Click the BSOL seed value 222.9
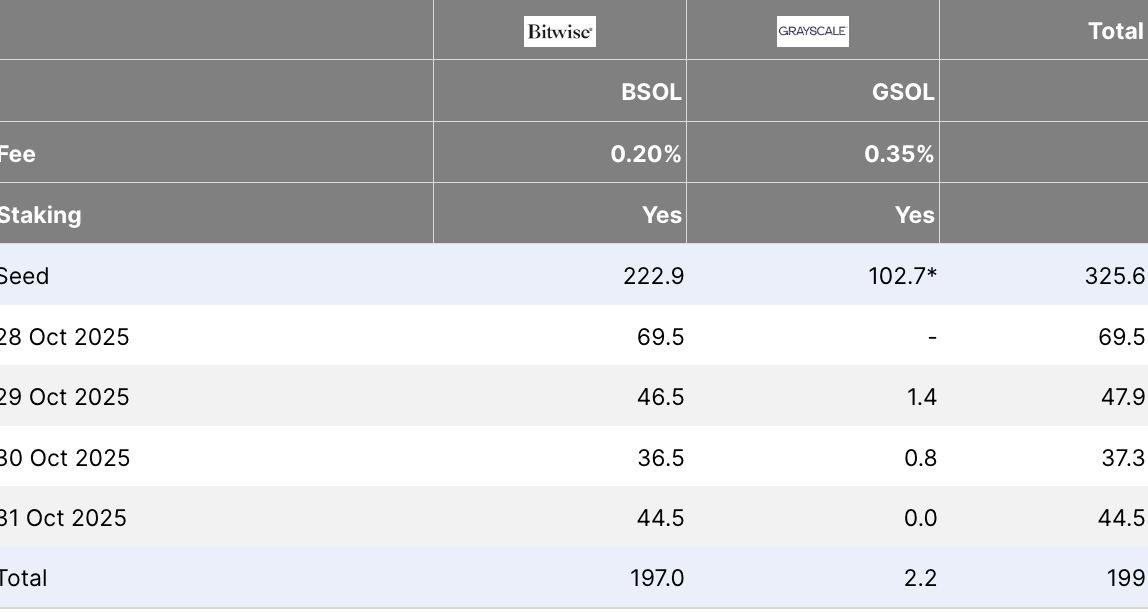The image size is (1148, 612). coord(653,276)
